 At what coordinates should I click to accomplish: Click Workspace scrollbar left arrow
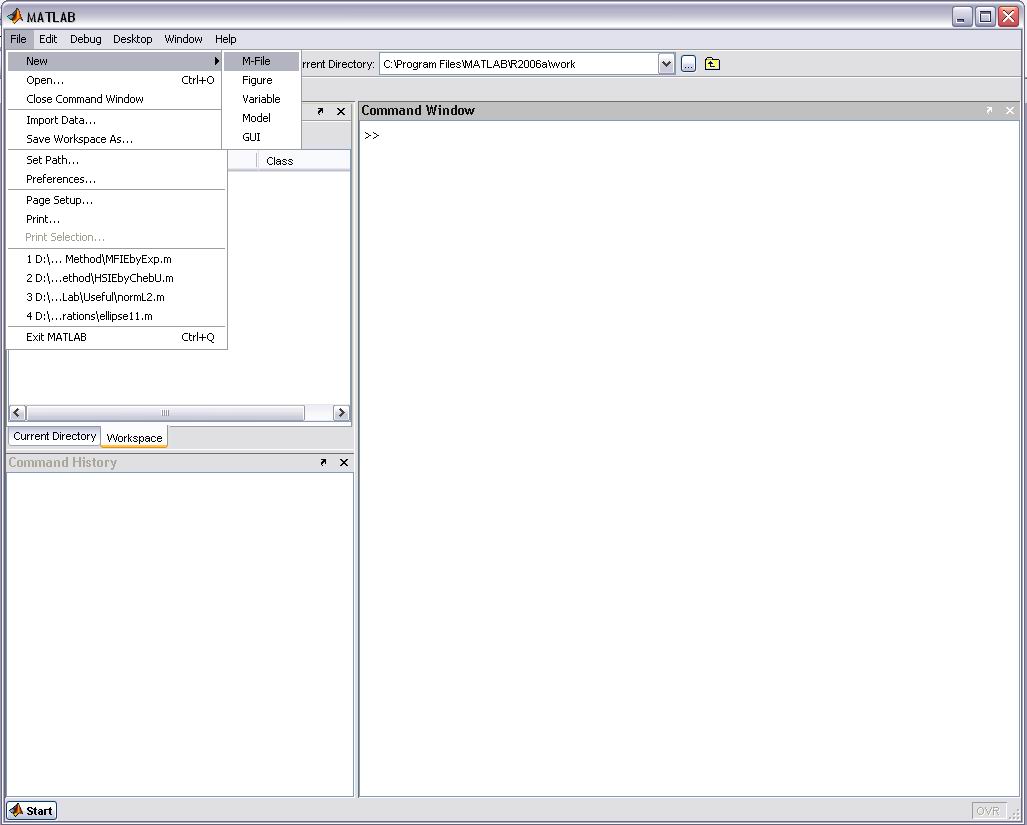(x=17, y=412)
